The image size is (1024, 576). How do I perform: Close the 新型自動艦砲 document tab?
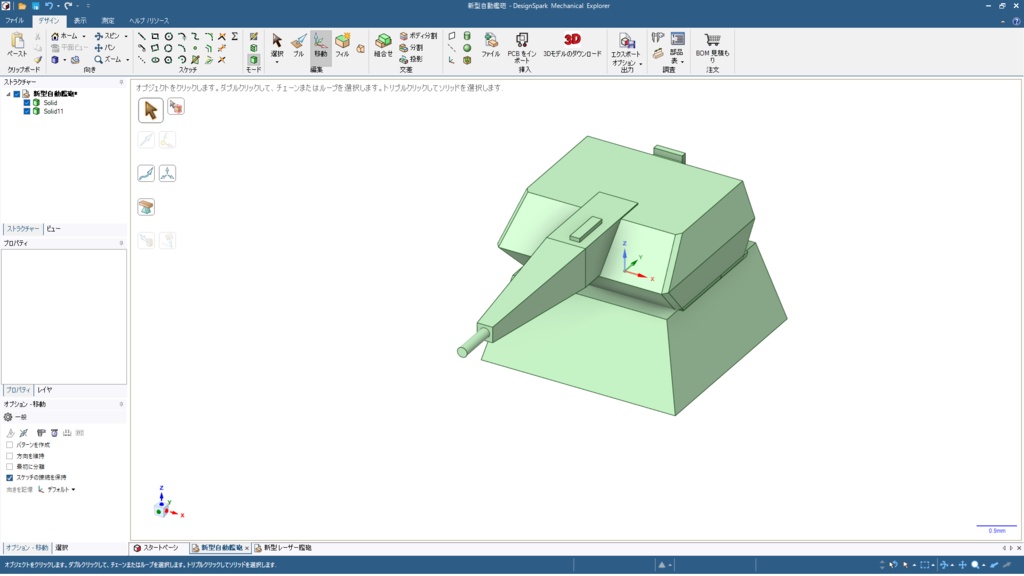click(247, 549)
